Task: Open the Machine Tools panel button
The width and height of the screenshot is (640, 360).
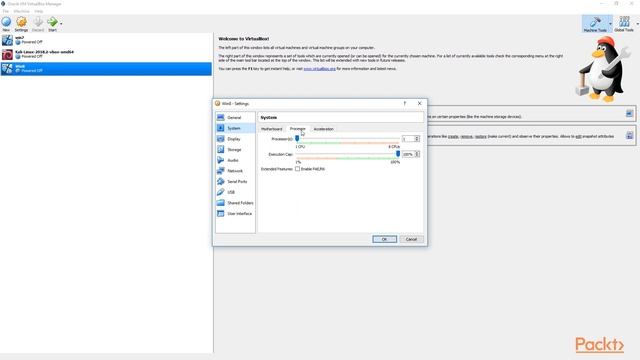Action: point(595,24)
